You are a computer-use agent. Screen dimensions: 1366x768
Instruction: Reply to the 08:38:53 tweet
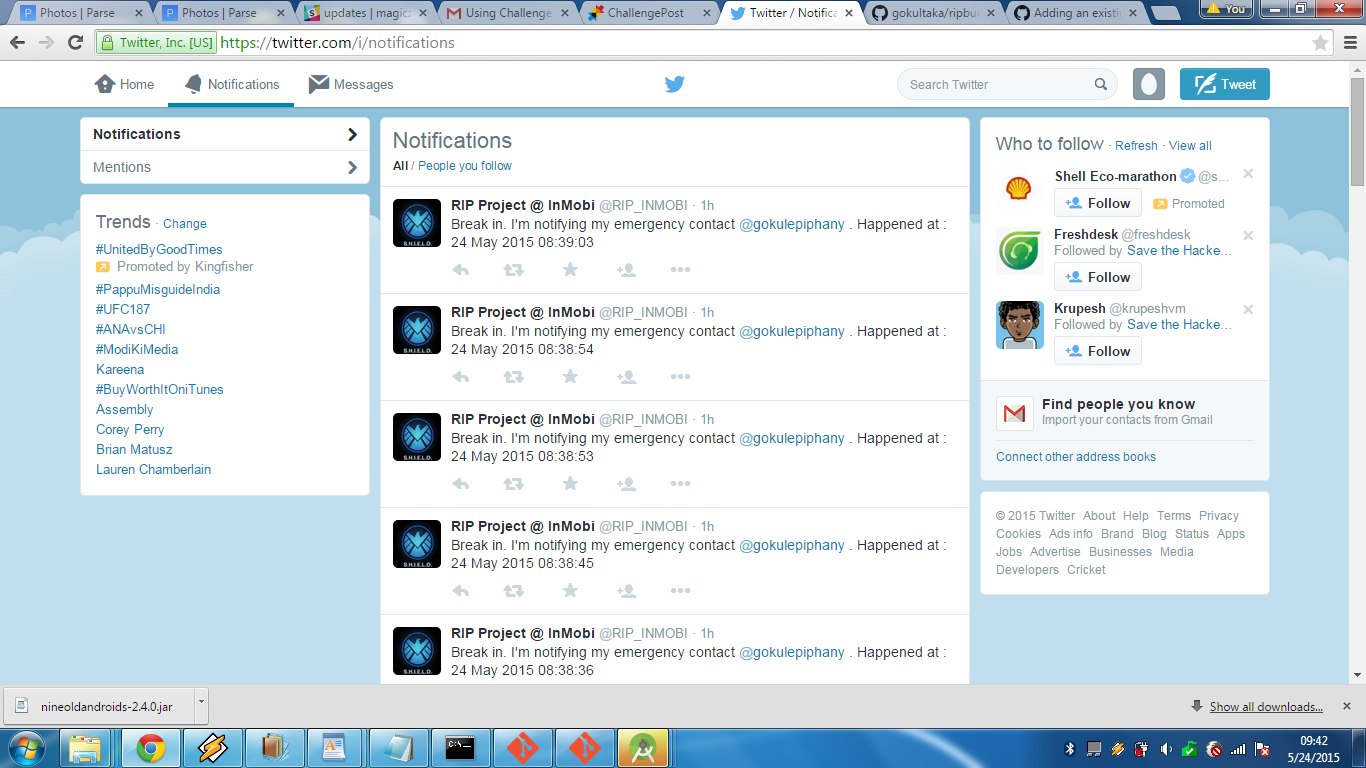click(x=461, y=484)
